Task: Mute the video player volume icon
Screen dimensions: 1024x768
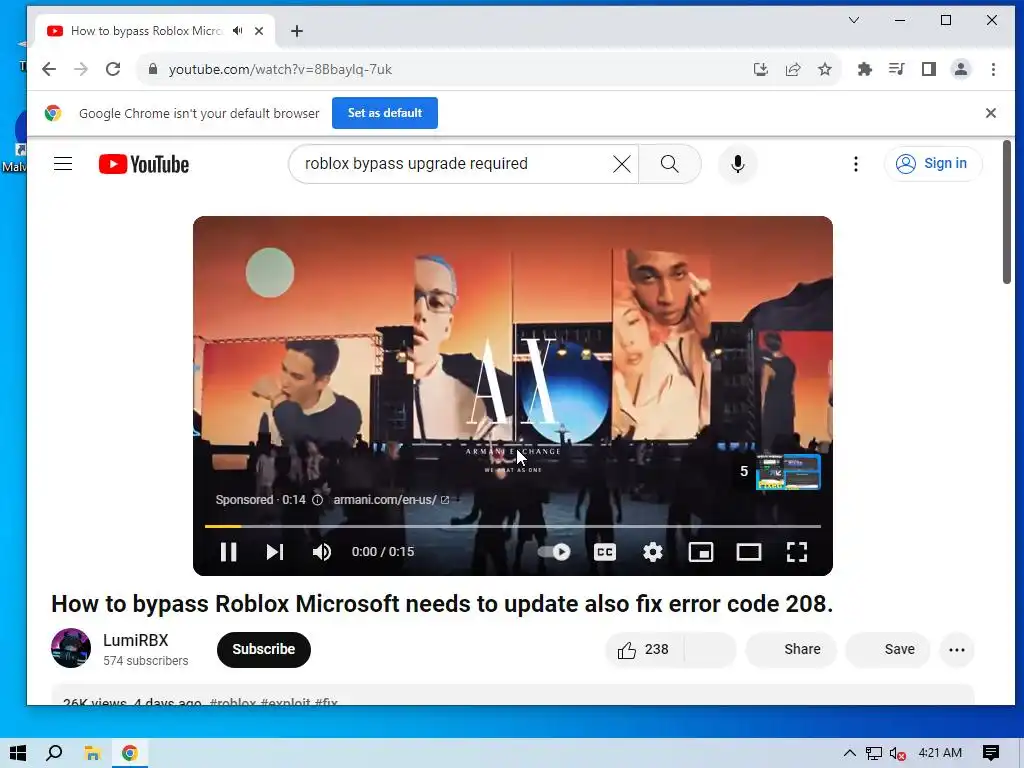Action: click(322, 552)
